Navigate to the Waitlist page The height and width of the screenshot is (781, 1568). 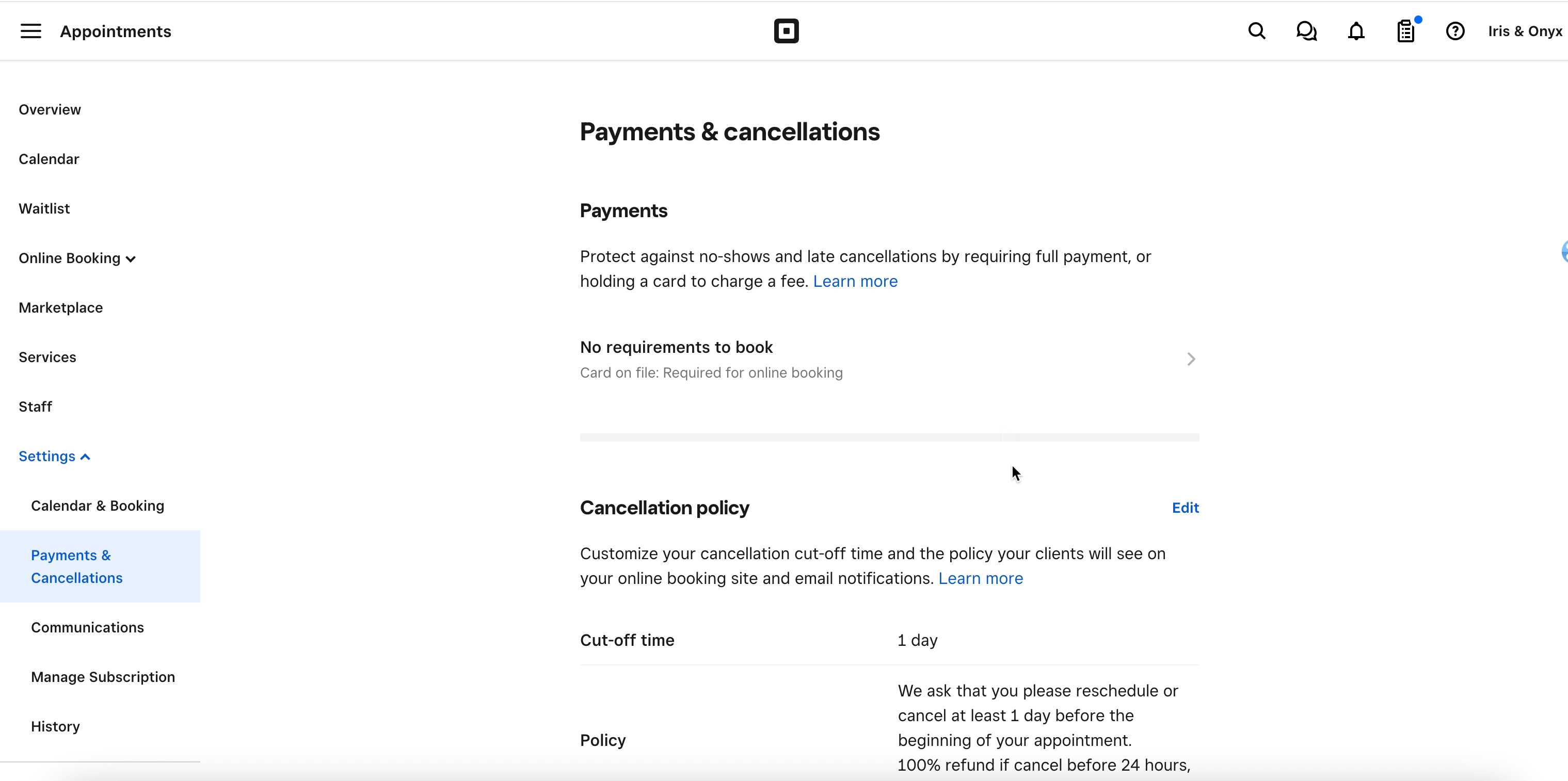(x=44, y=208)
